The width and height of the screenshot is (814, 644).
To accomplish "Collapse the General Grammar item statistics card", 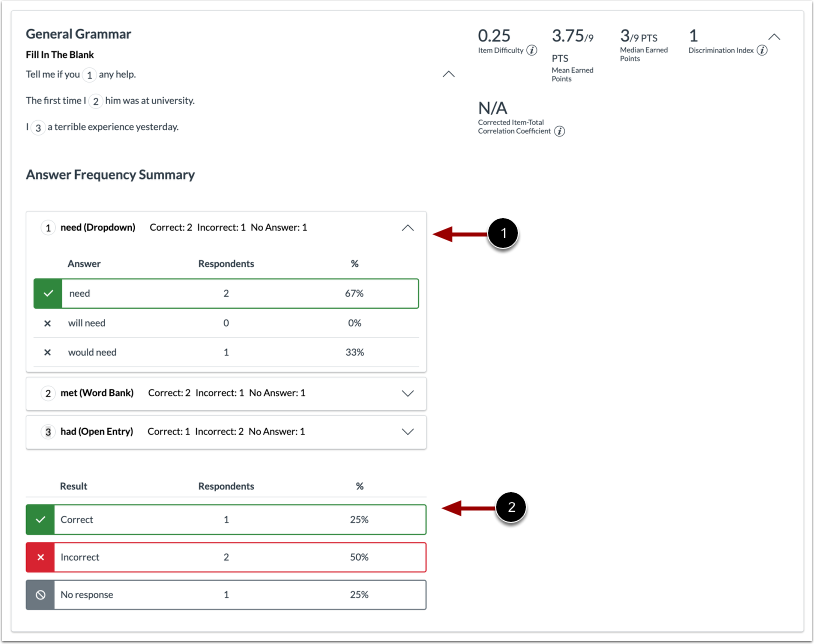I will click(x=774, y=37).
